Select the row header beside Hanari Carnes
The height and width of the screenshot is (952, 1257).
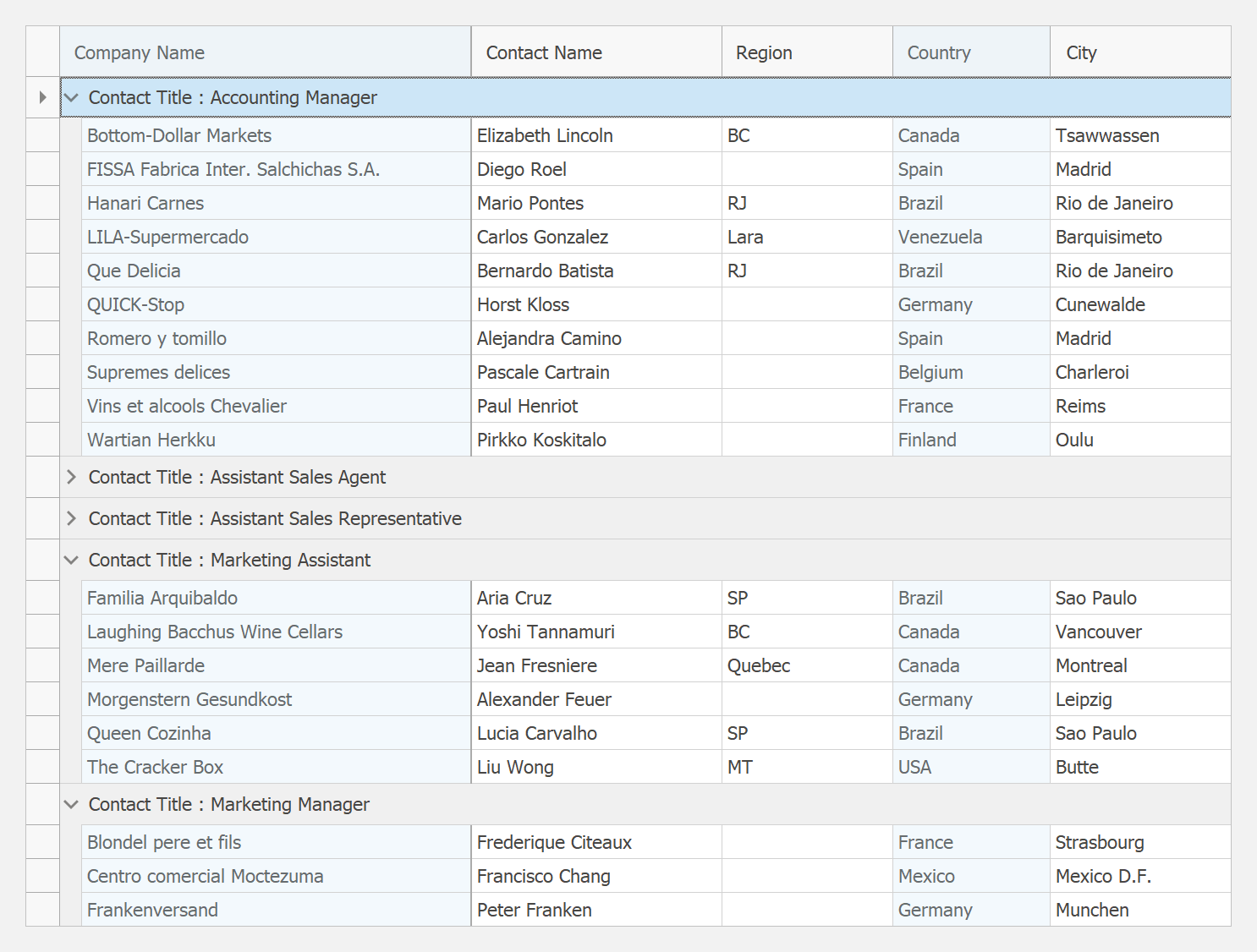[42, 203]
